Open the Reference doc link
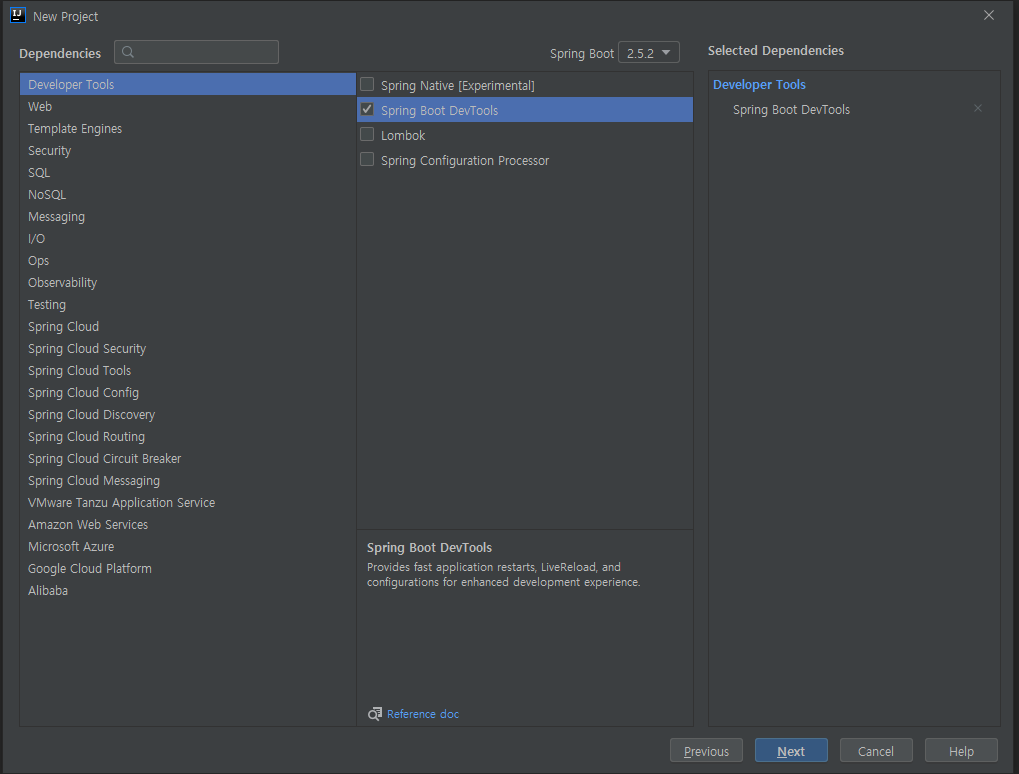 [x=423, y=714]
